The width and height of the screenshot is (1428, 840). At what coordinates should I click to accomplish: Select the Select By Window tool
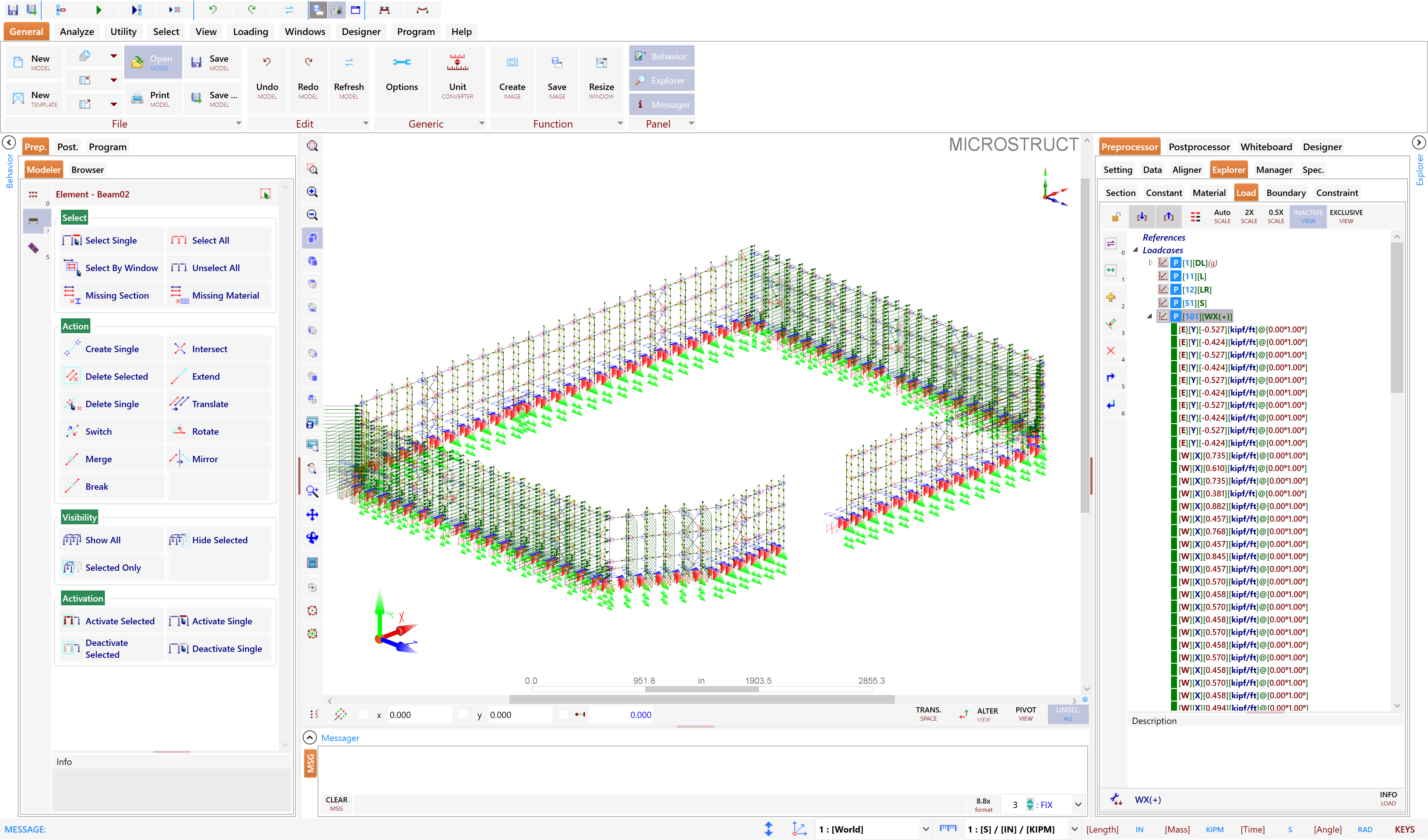pos(112,267)
